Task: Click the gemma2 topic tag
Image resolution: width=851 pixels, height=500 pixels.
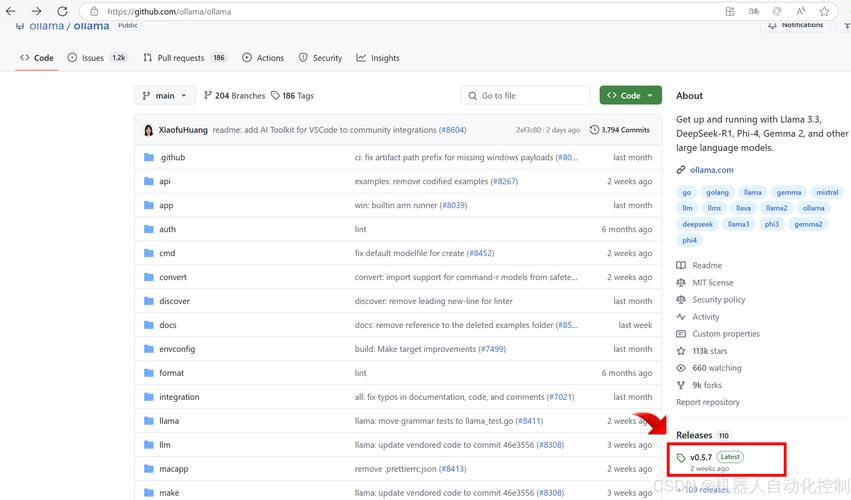Action: tap(808, 224)
